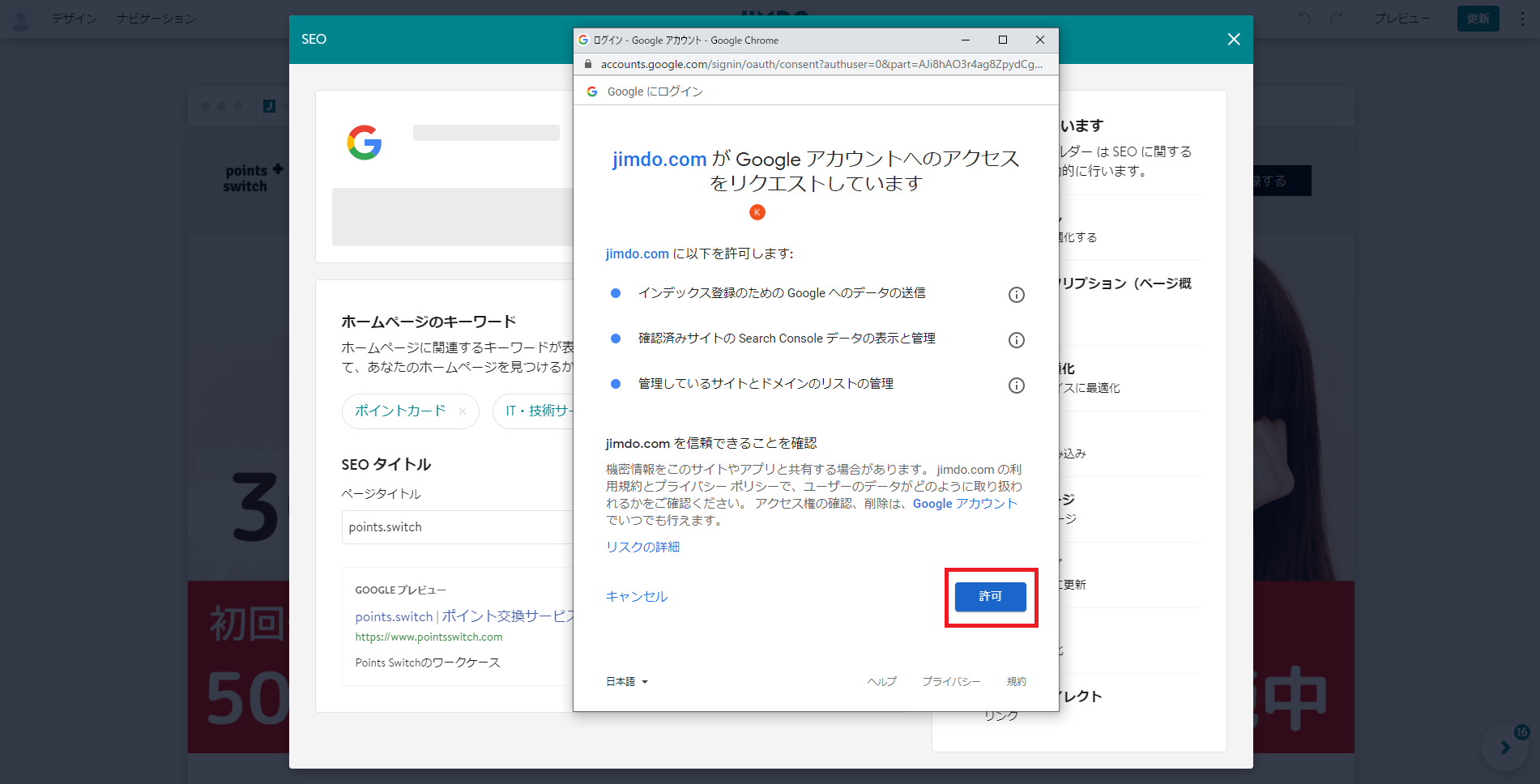Image resolution: width=1540 pixels, height=784 pixels.
Task: Open the プライバシー footer link
Action: point(951,682)
